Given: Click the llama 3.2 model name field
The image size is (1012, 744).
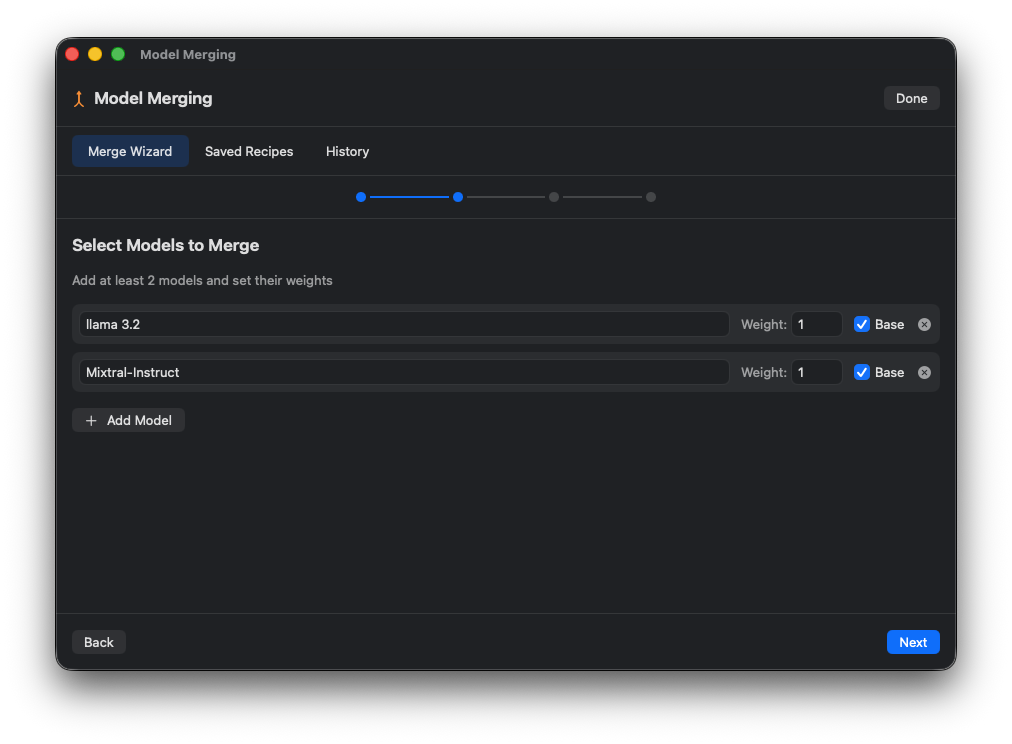Looking at the screenshot, I should tap(404, 324).
